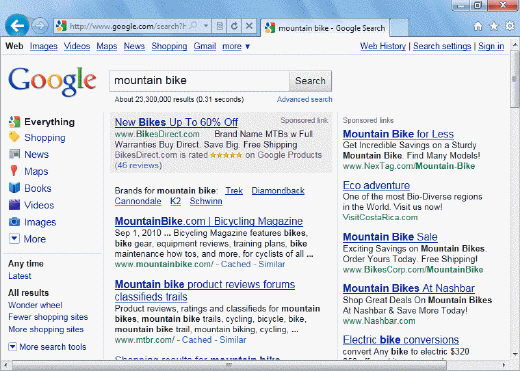Click the Google logo
This screenshot has width=520, height=371.
52,81
